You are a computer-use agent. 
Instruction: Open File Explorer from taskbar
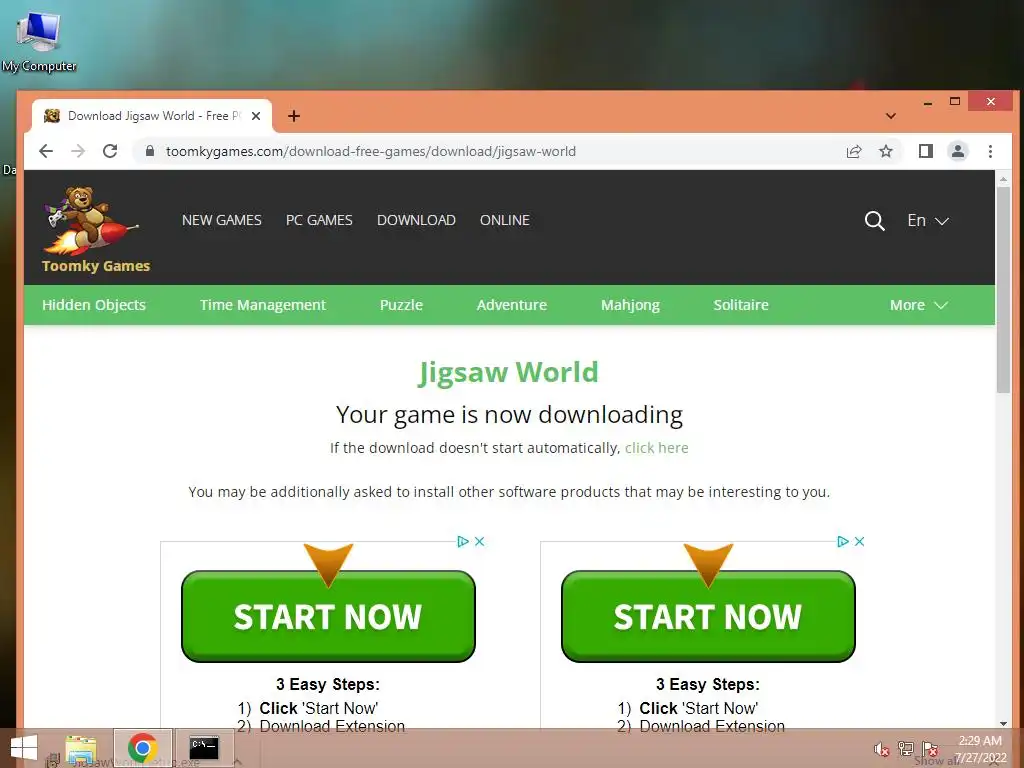coord(82,748)
